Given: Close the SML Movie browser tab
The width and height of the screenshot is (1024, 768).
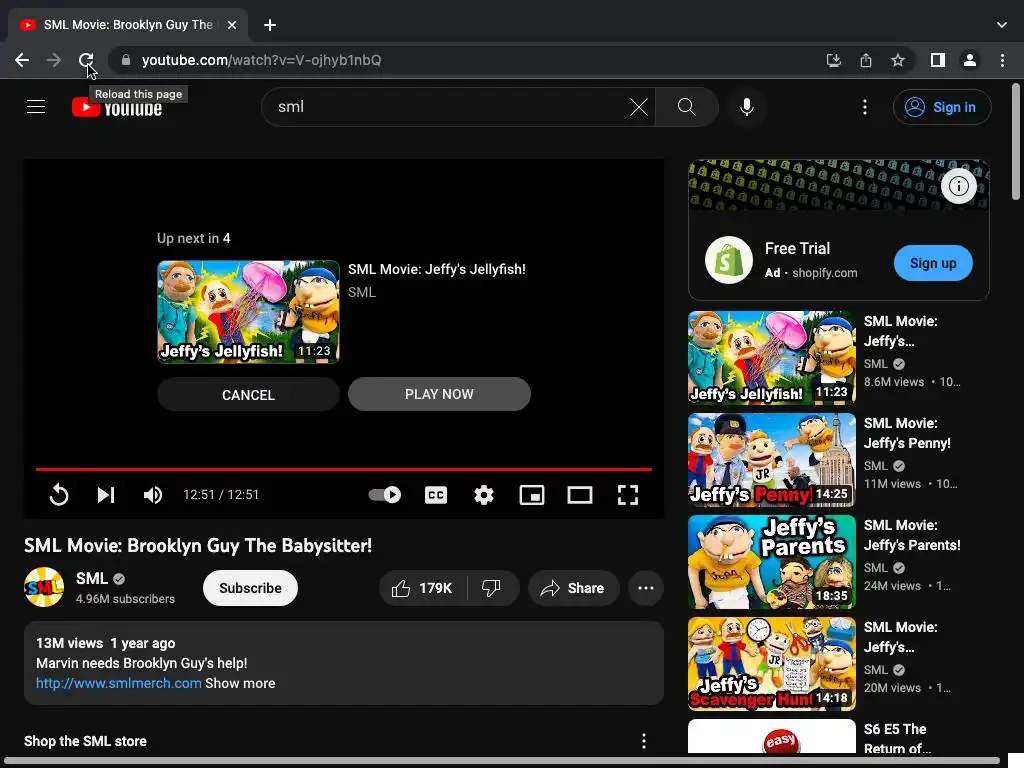Looking at the screenshot, I should coord(232,25).
